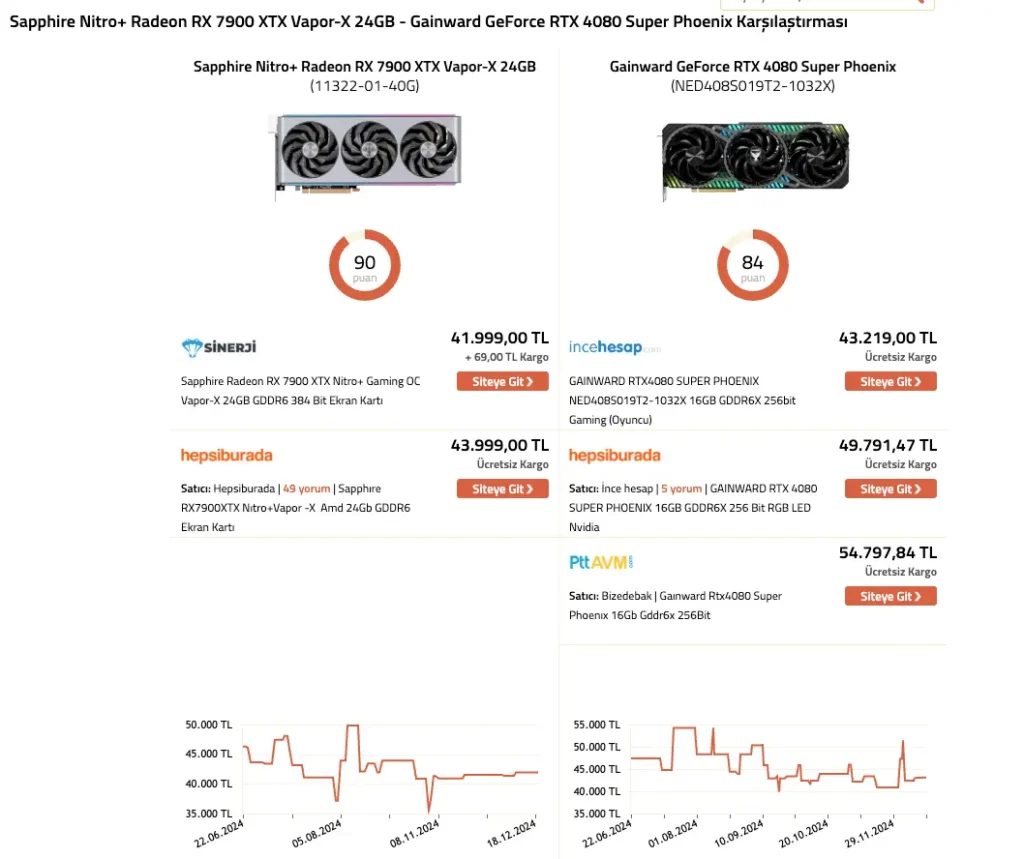Click the Sapphire price history chart
1024x859 pixels.
[390, 768]
